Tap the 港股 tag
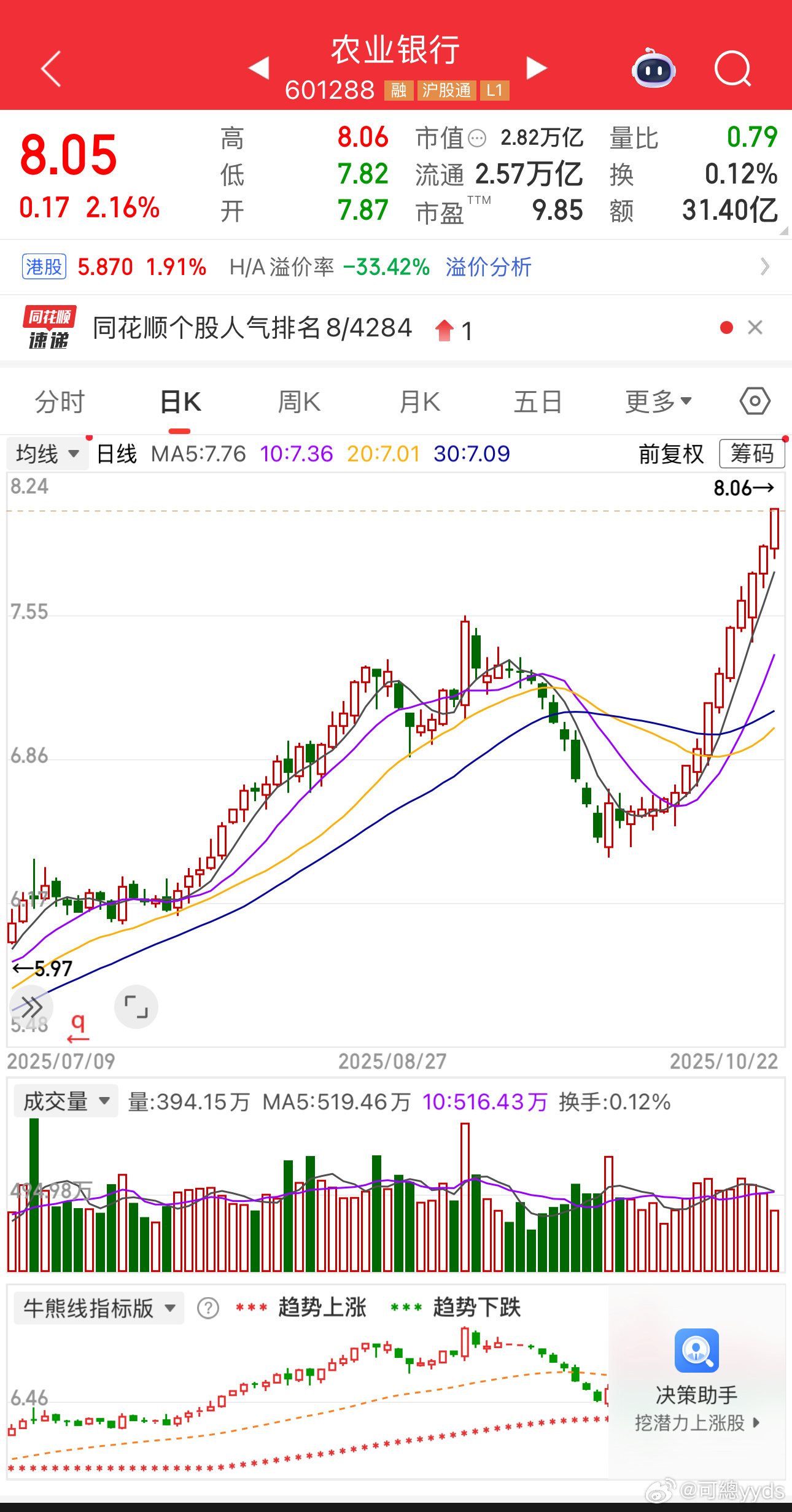 tap(44, 267)
